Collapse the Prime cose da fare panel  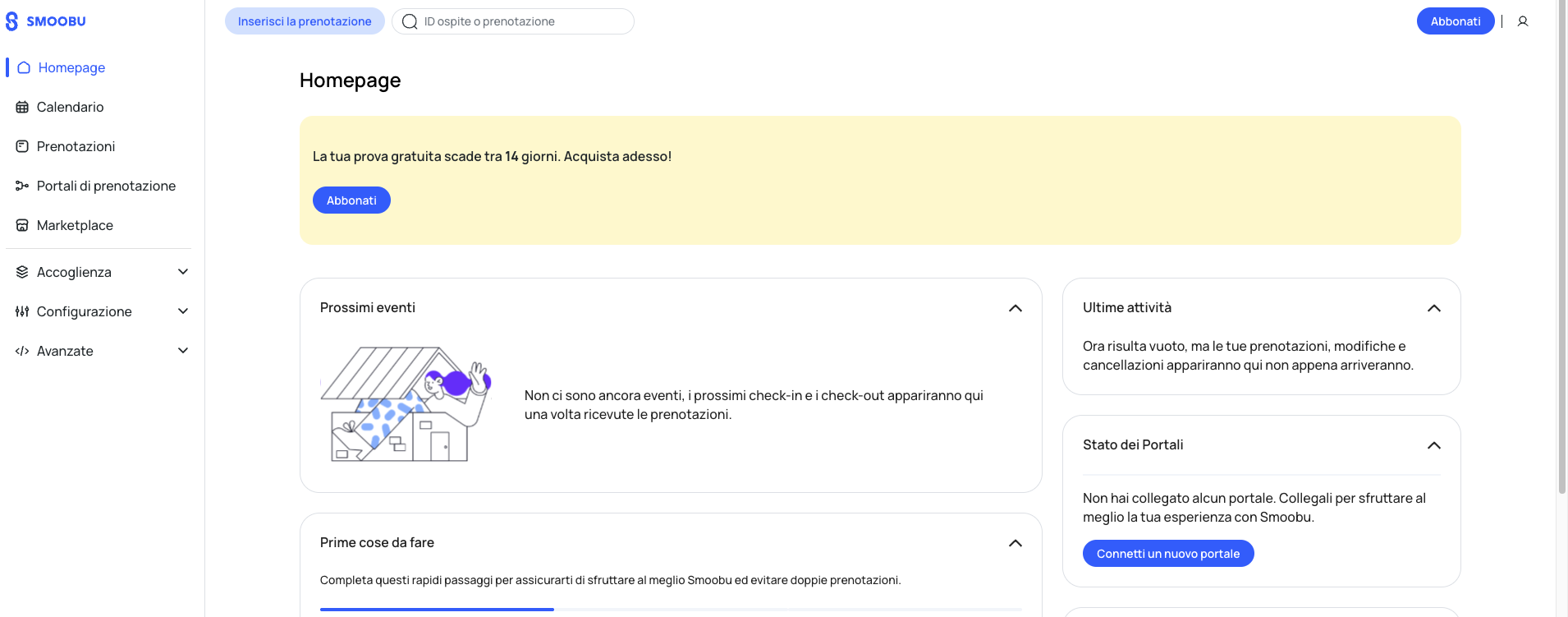click(x=1016, y=543)
